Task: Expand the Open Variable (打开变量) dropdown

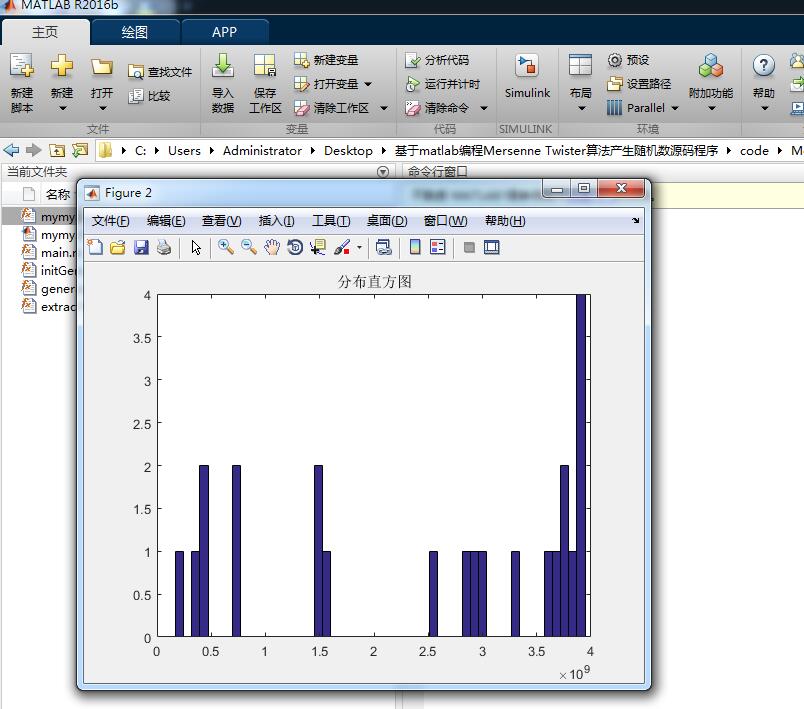Action: coord(368,84)
